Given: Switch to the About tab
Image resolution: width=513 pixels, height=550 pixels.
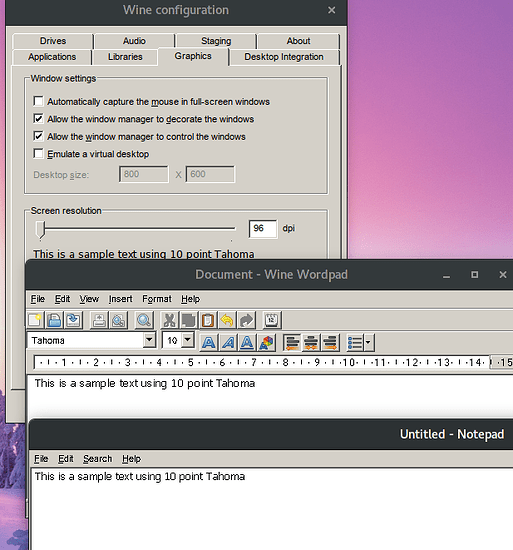Looking at the screenshot, I should tap(298, 41).
